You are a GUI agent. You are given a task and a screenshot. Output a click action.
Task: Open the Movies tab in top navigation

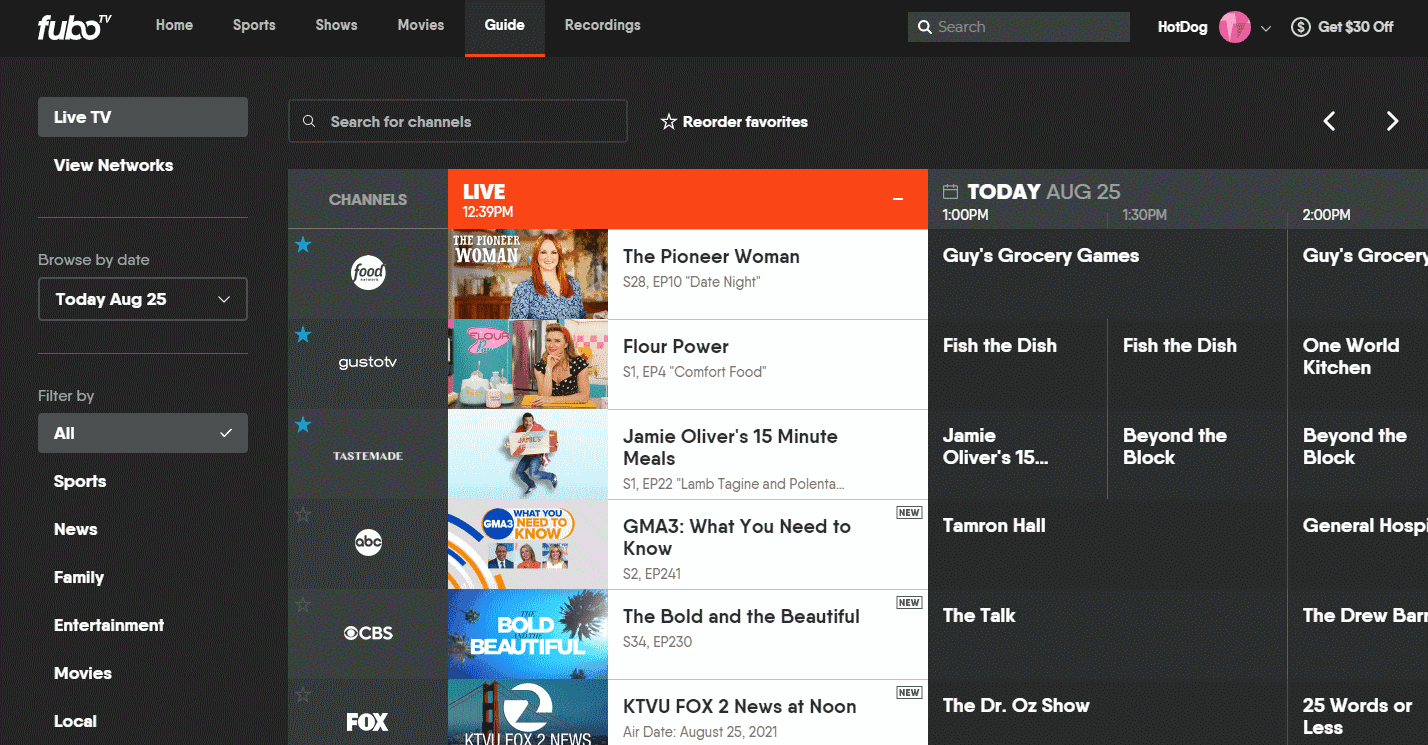420,25
